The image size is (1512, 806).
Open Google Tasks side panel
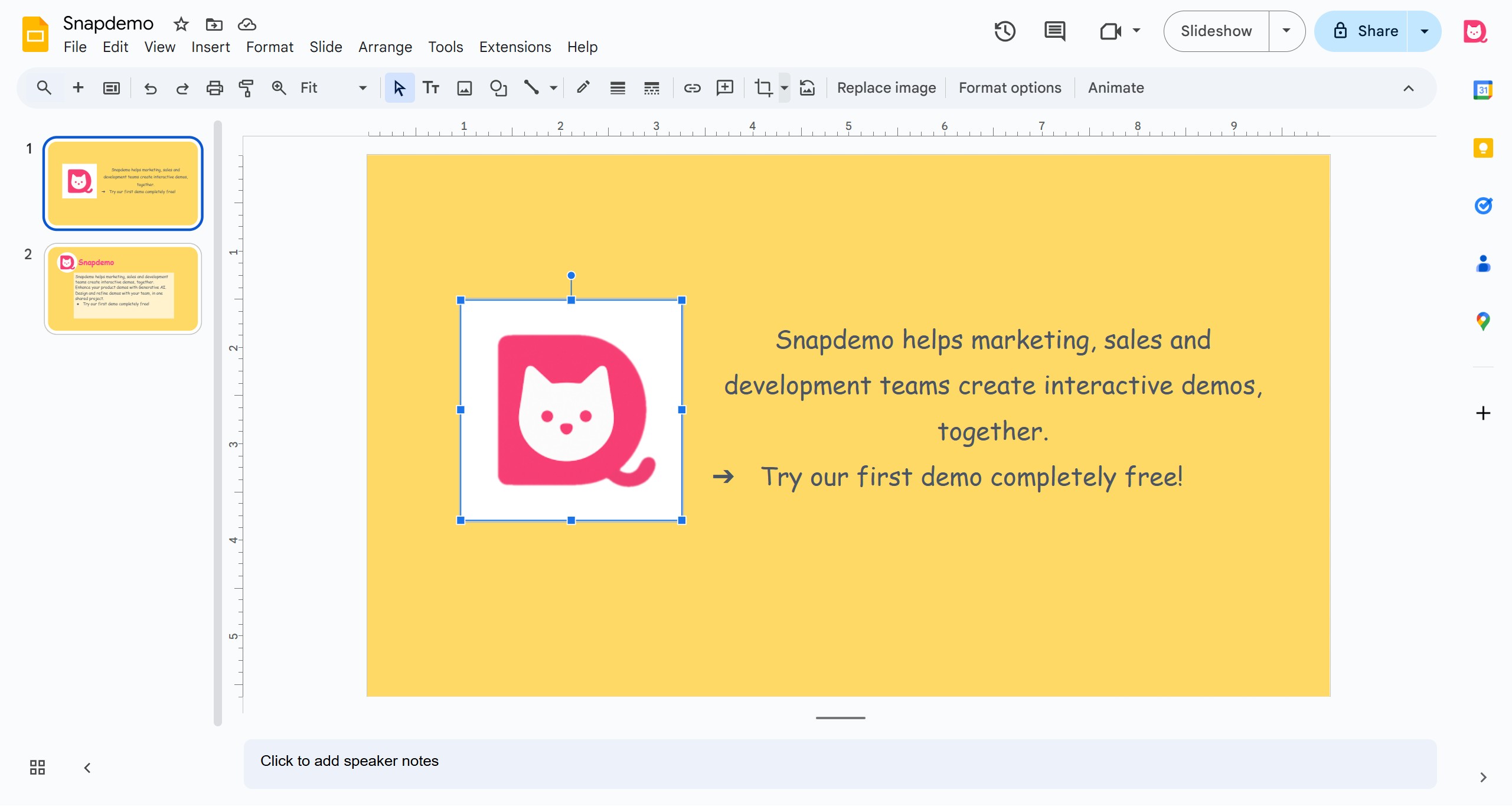pyautogui.click(x=1482, y=205)
